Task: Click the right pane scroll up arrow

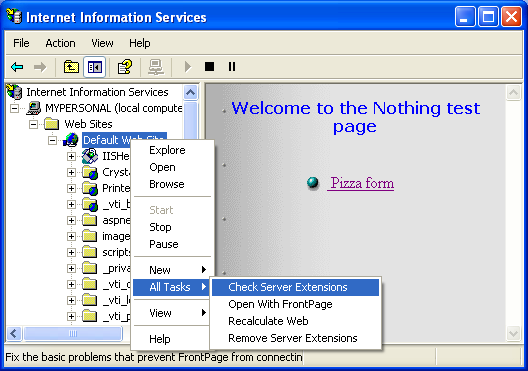Action: point(514,93)
